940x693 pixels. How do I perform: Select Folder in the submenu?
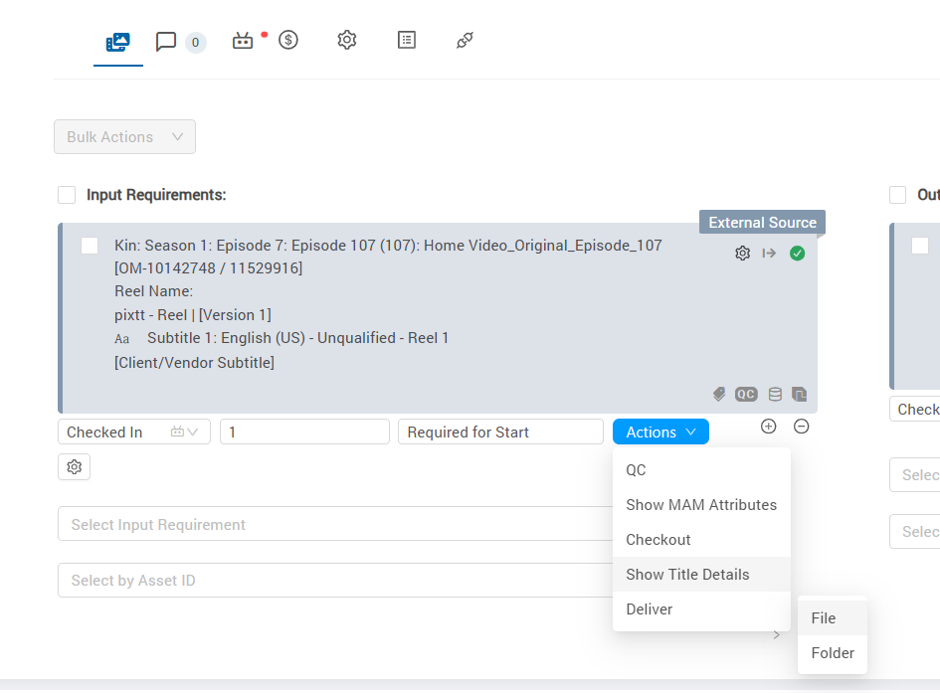pyautogui.click(x=833, y=653)
